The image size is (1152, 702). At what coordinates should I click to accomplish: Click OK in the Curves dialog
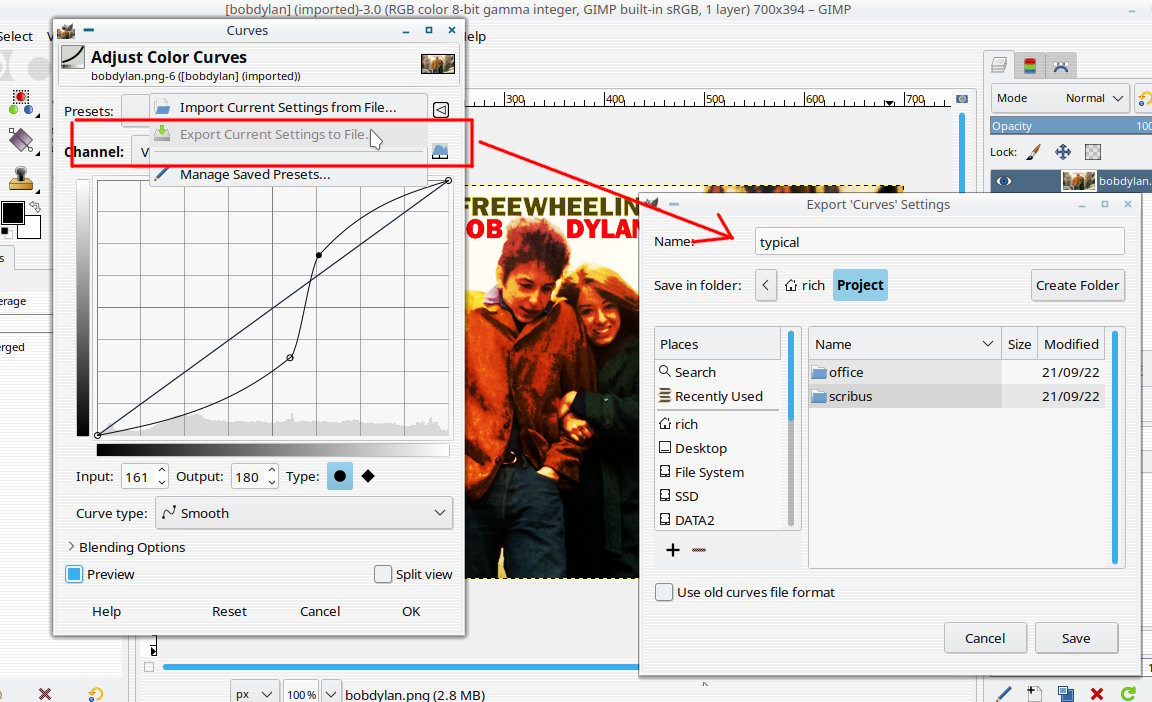pyautogui.click(x=411, y=611)
